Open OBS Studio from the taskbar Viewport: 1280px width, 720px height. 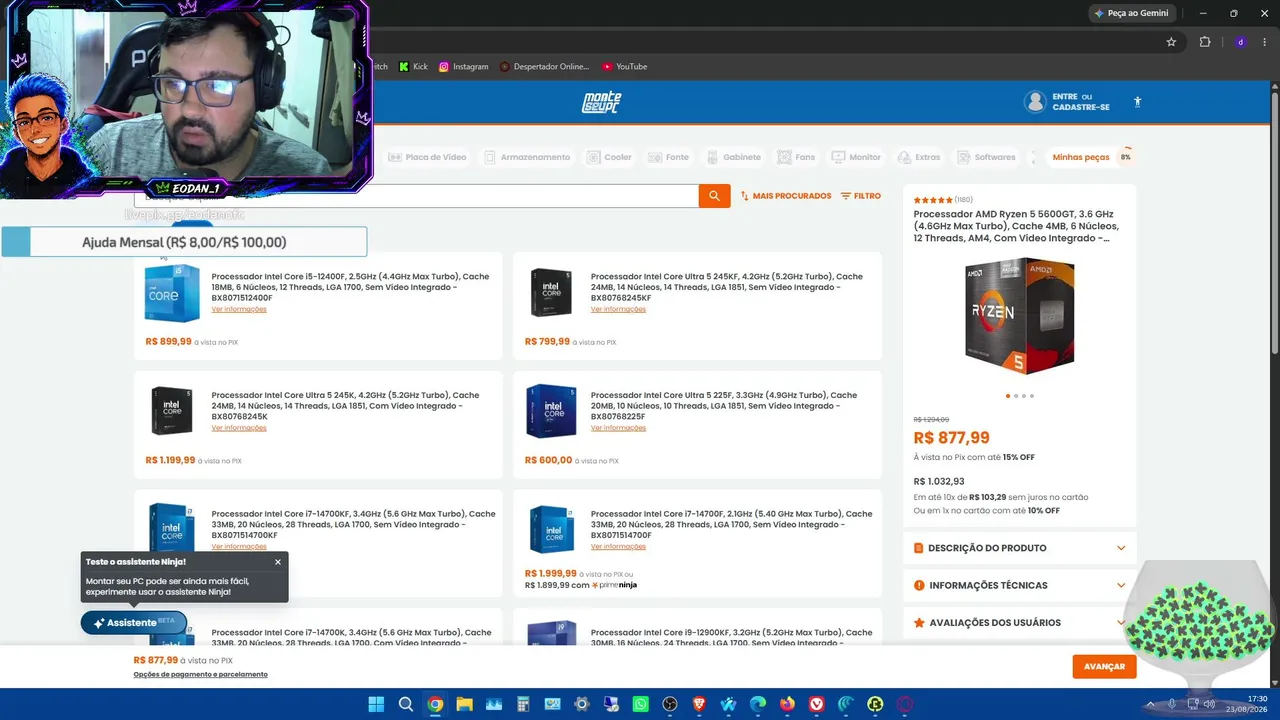click(670, 704)
